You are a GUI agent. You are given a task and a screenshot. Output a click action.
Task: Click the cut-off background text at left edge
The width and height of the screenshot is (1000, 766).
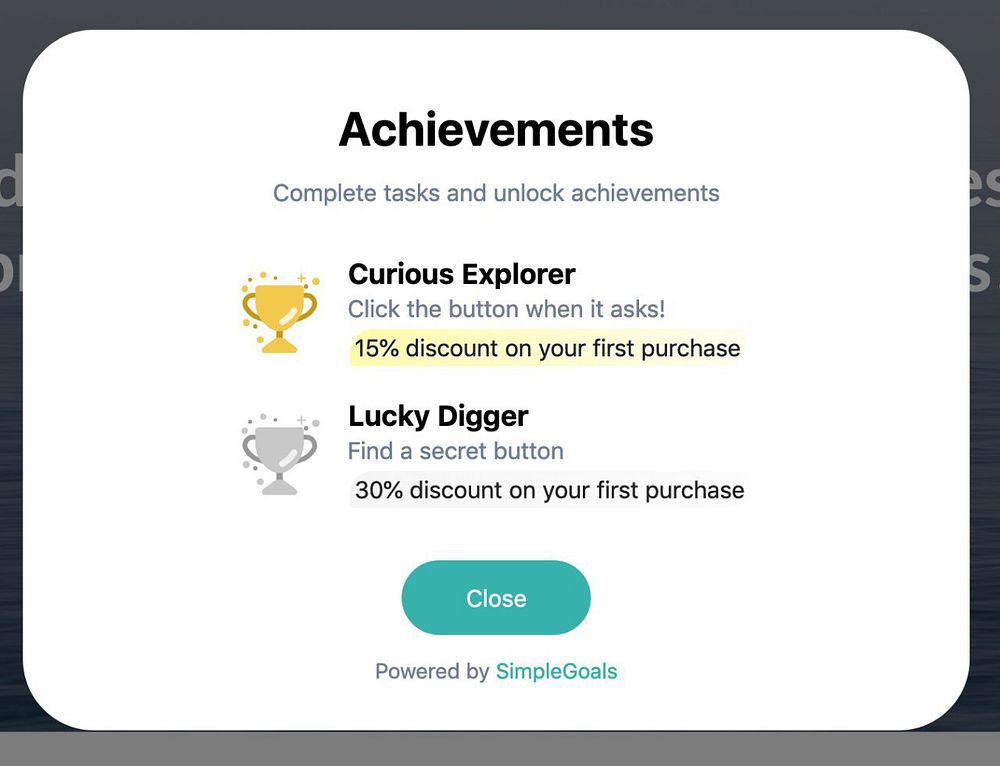[9, 189]
